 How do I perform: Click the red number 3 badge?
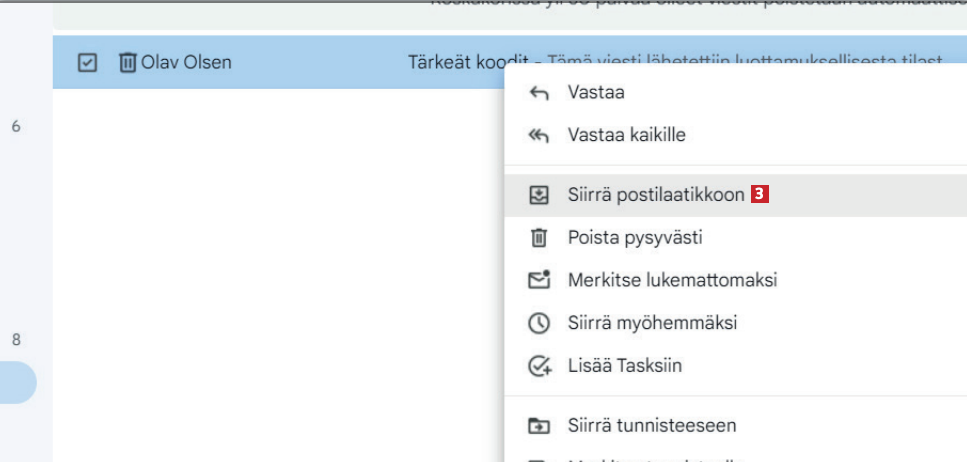760,196
